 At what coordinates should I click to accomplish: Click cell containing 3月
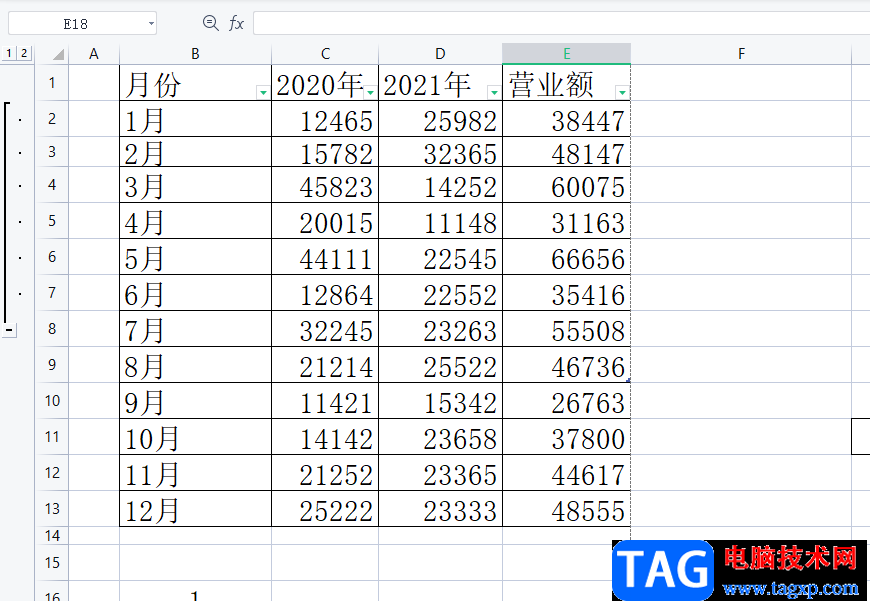195,185
